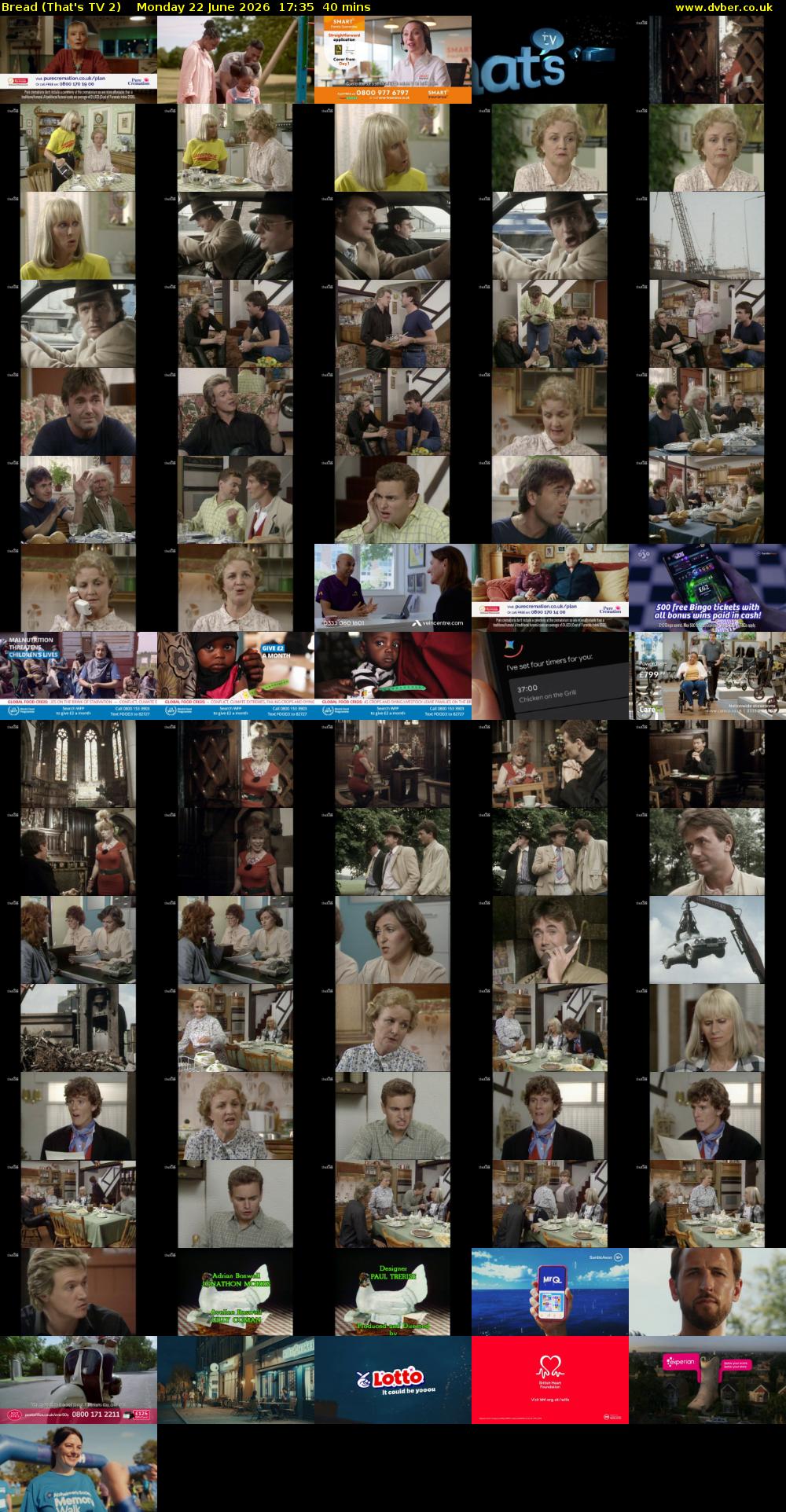
Task: Open the car lifted by crane claw thumbnail
Action: (x=707, y=940)
